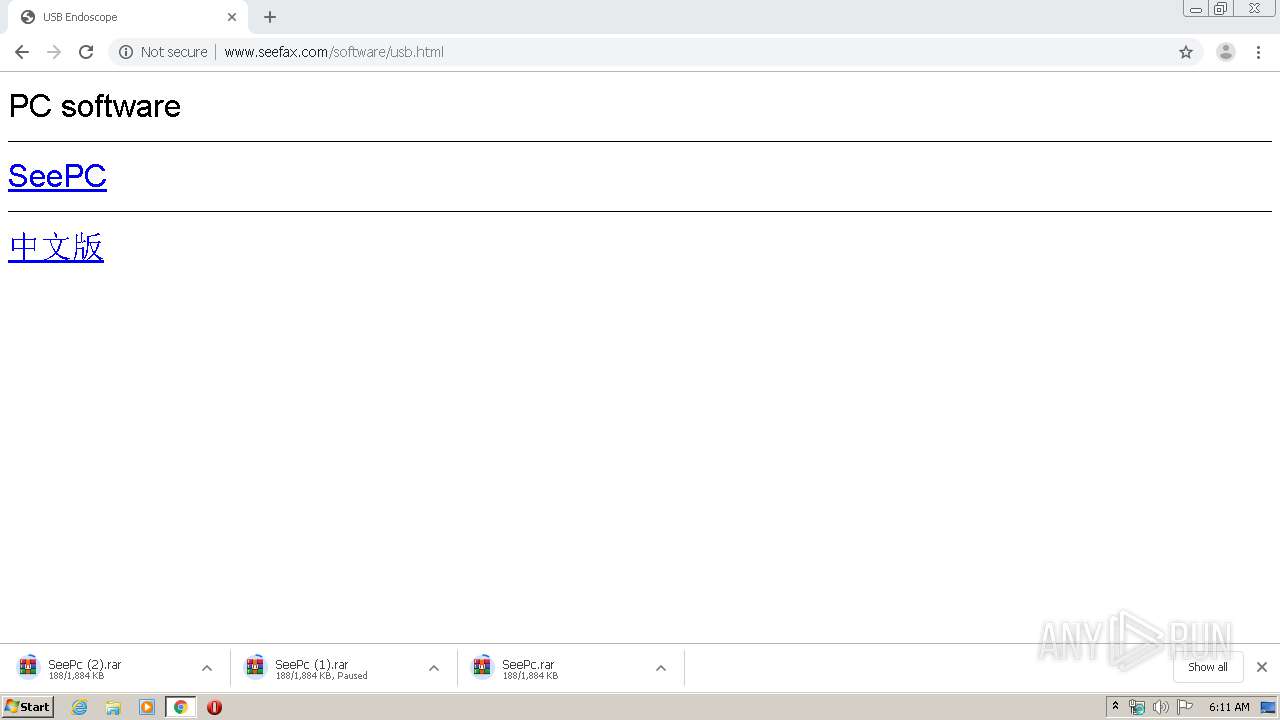
Task: Click the PC software heading
Action: [95, 106]
